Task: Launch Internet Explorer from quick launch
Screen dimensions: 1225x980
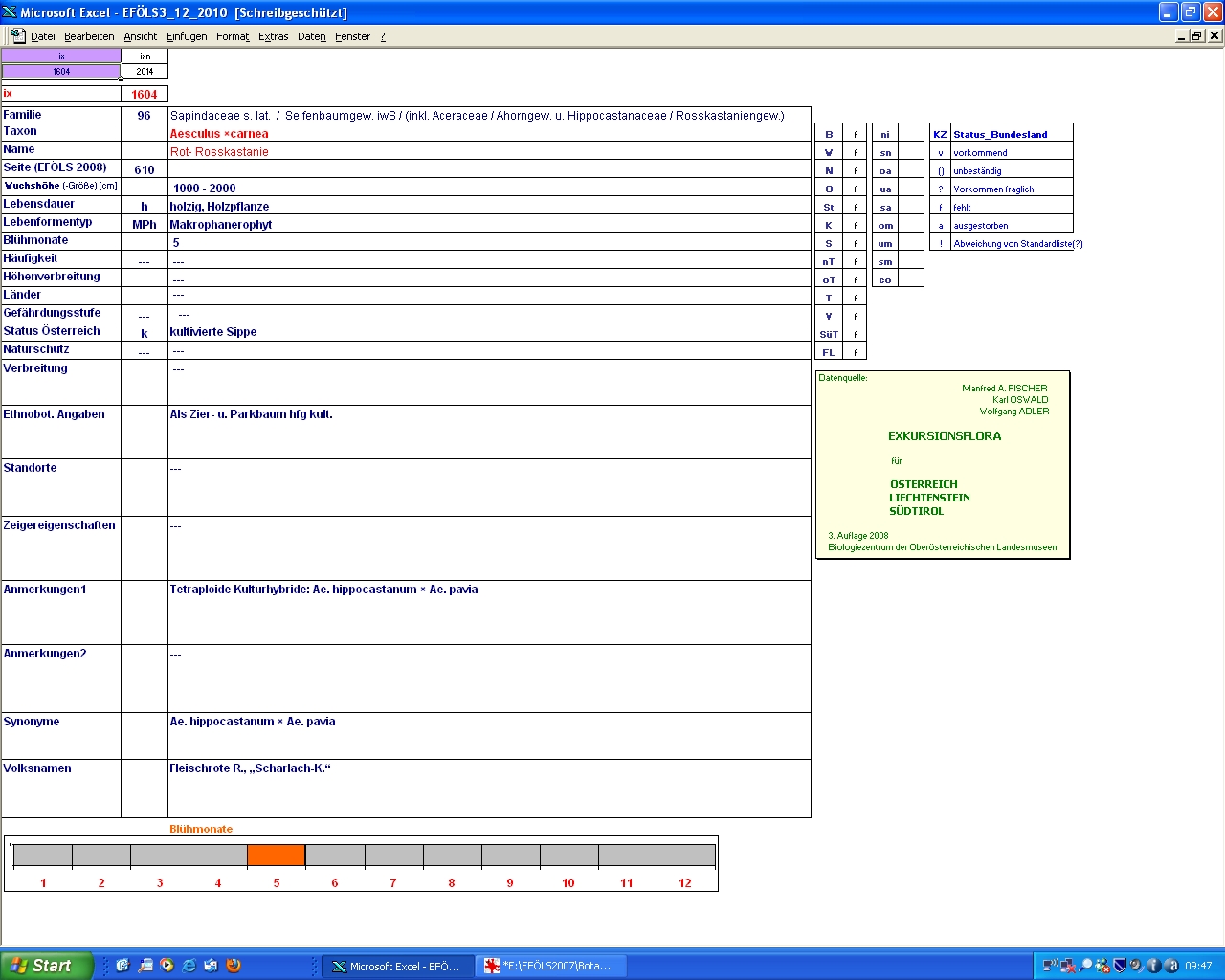Action: 189,966
